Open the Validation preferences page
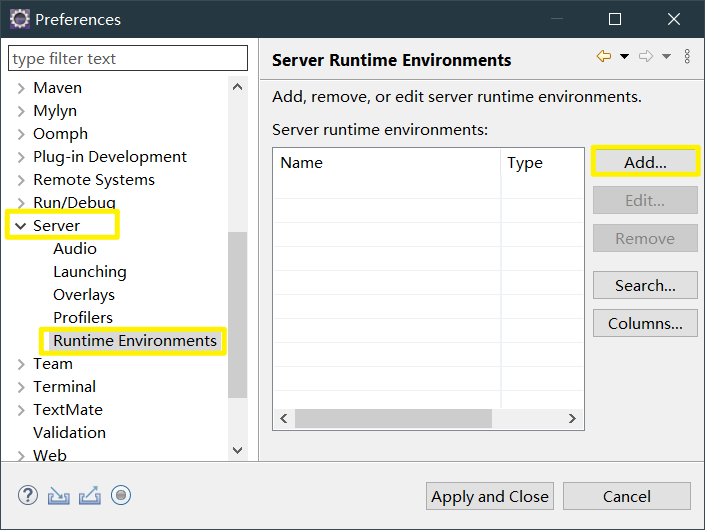This screenshot has height=530, width=705. coord(69,433)
